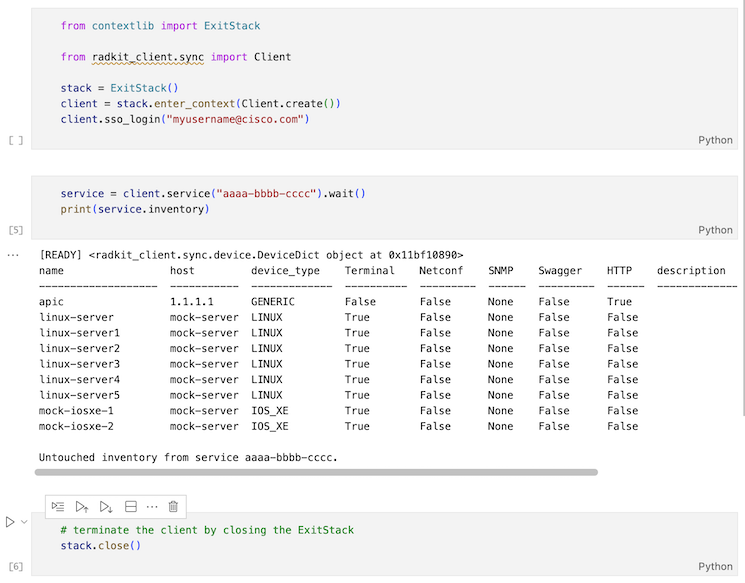Select the "myusername@cisco.com" string
Viewport: 745px width, 583px height.
235,119
